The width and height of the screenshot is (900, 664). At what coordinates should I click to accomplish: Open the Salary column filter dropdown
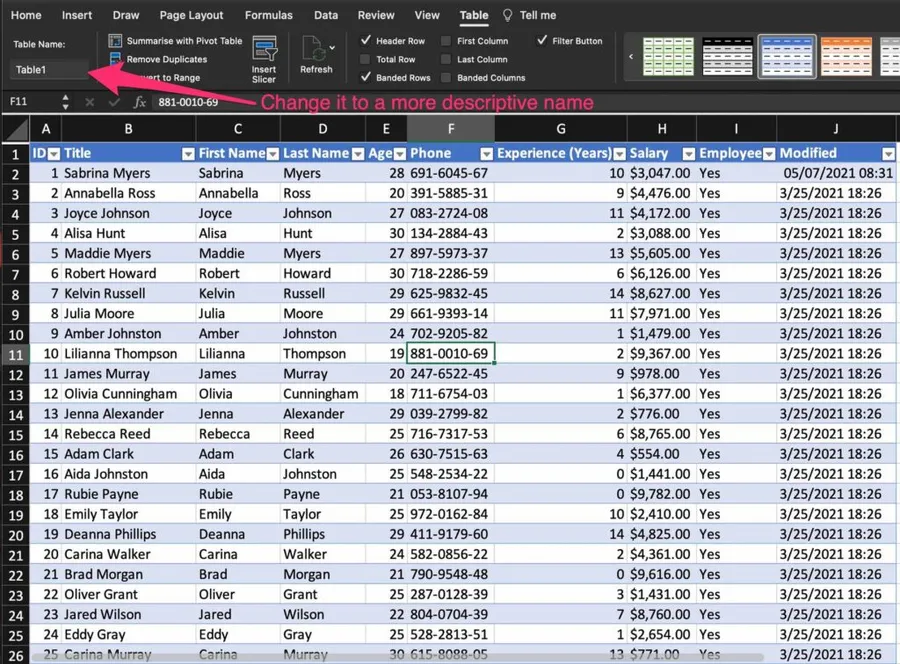point(688,154)
